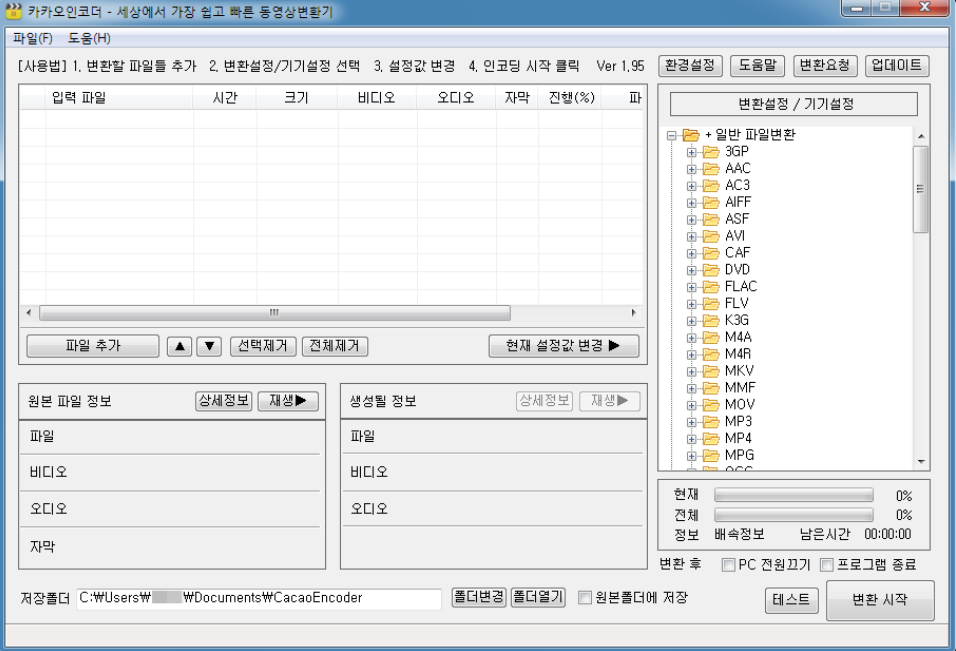Expand the 3GP tree node

[x=691, y=152]
